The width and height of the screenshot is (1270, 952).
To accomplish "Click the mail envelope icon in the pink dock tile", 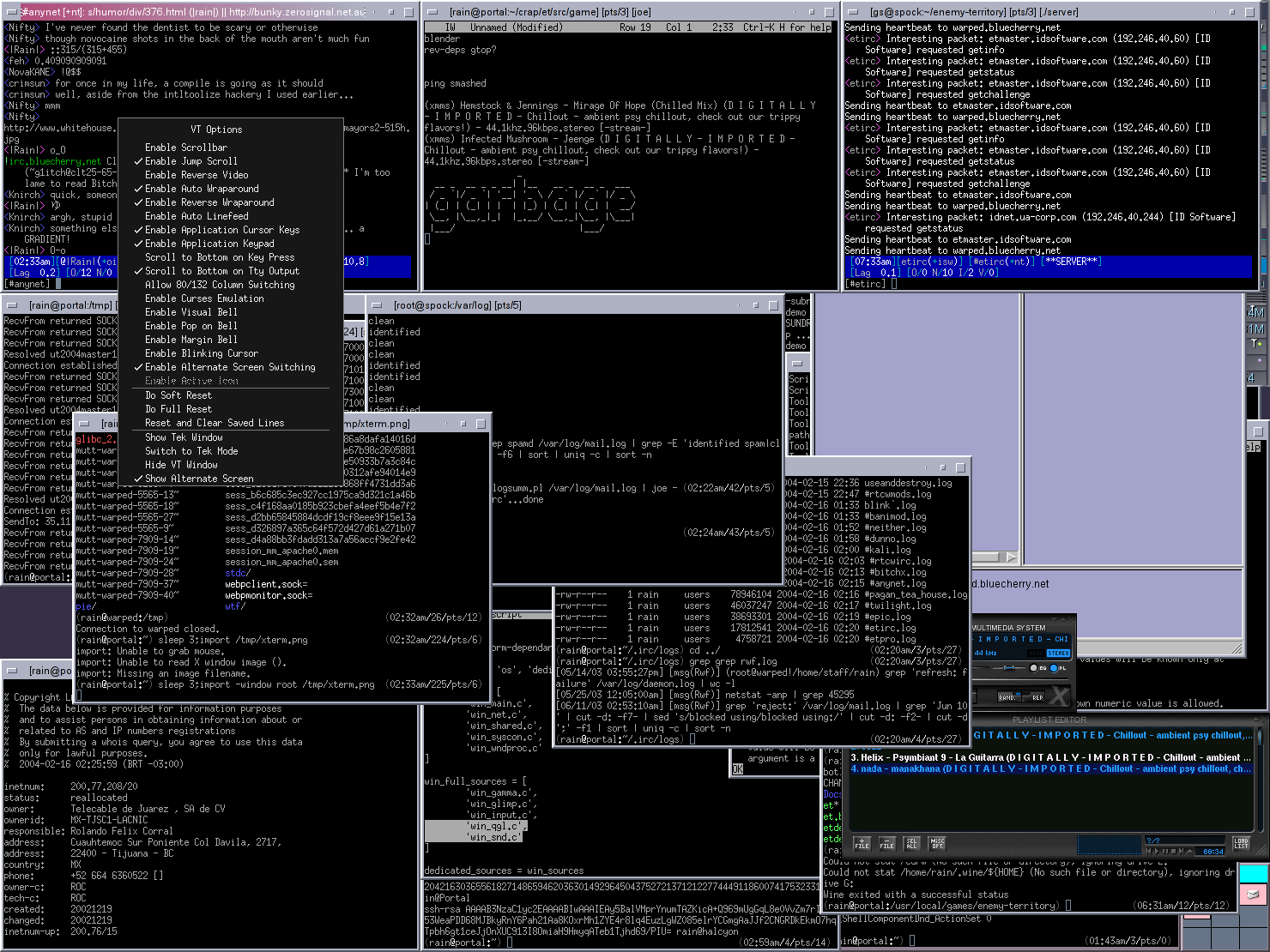I will [1254, 895].
